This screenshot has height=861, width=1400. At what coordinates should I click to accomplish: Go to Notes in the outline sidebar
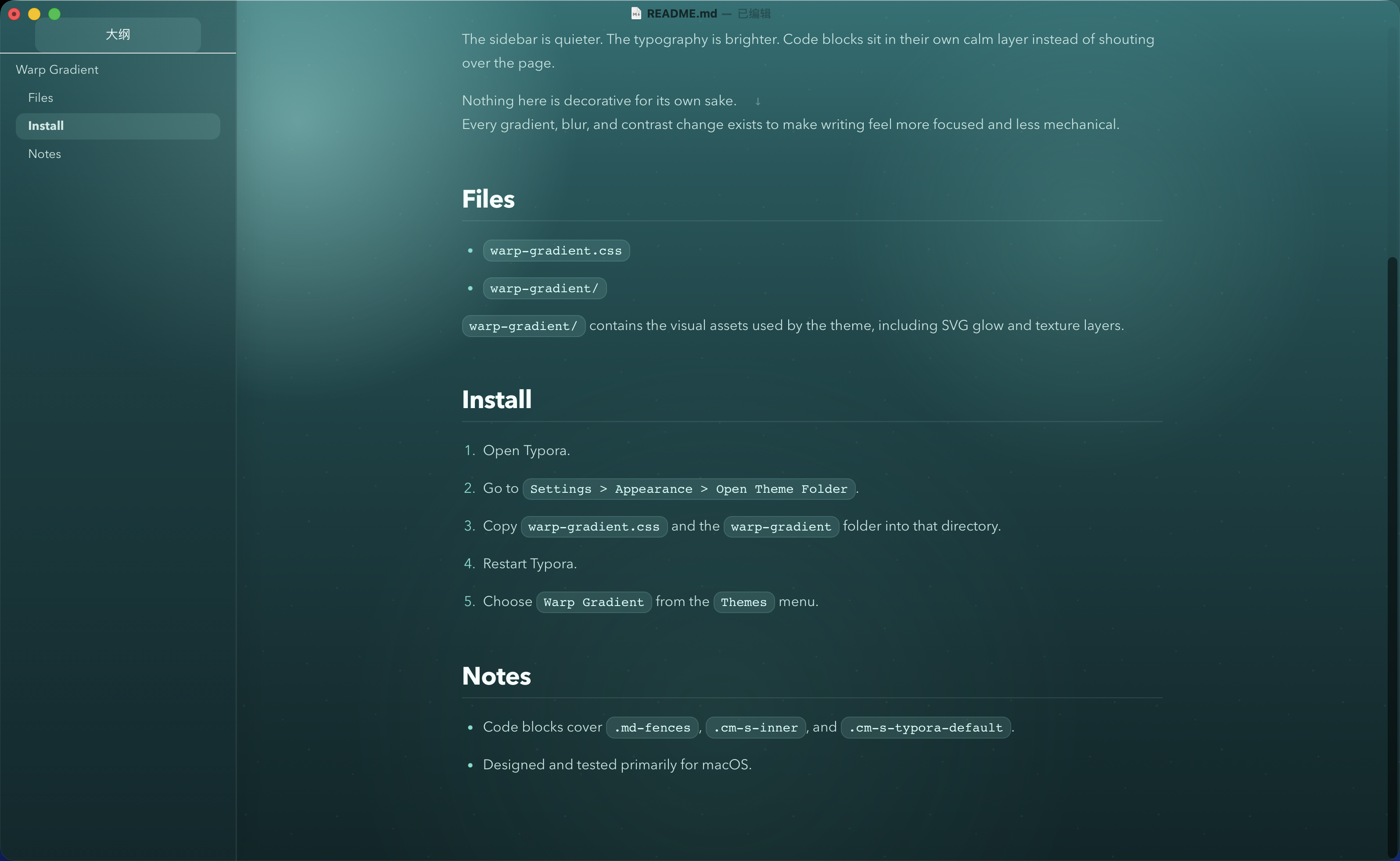[x=44, y=154]
